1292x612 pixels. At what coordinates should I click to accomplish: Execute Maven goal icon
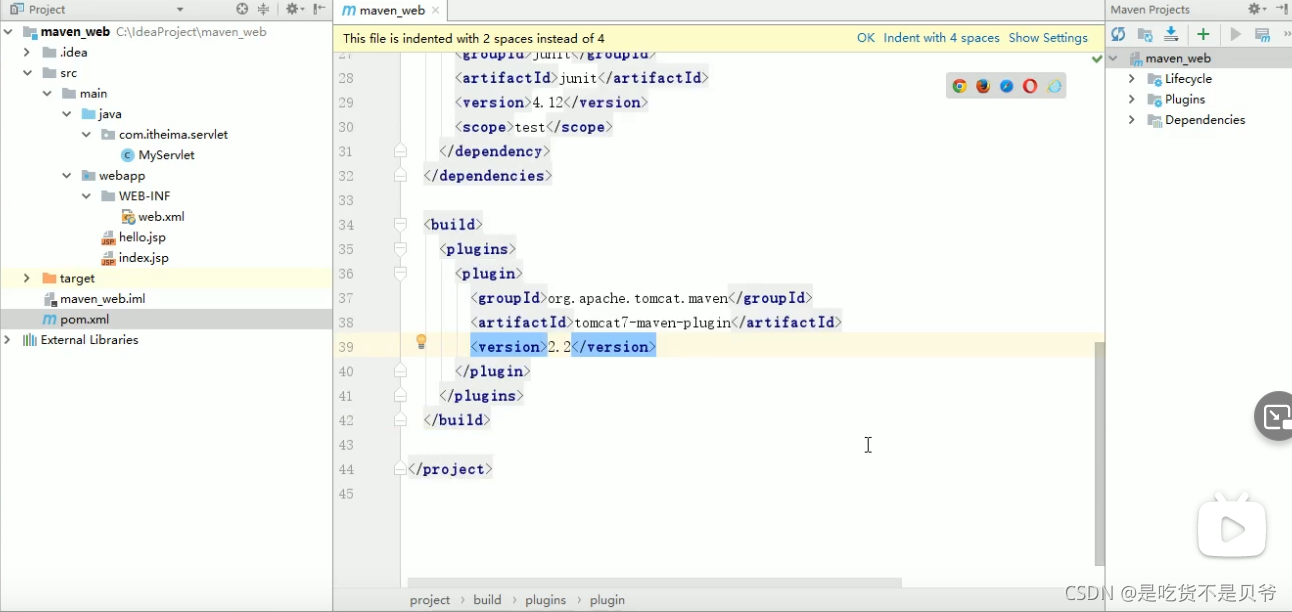[x=1262, y=34]
